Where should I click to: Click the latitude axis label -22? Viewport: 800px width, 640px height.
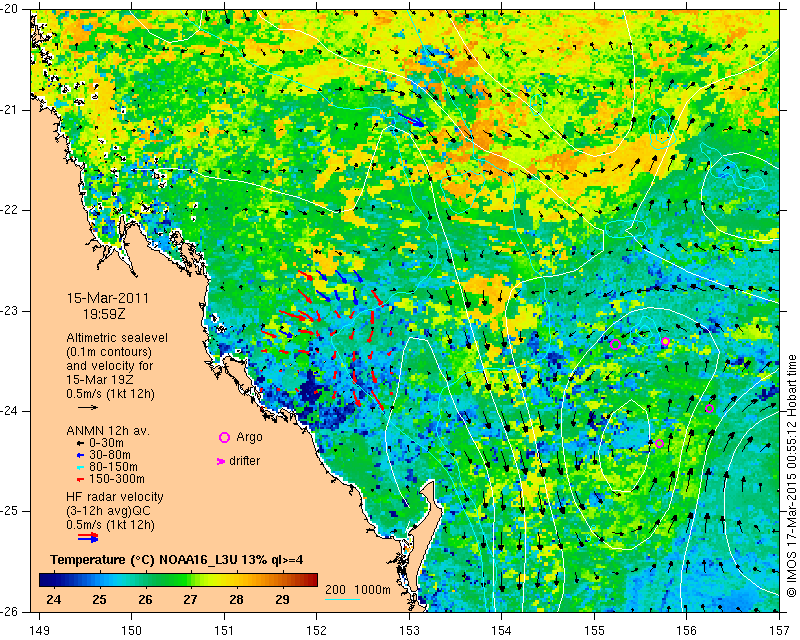click(x=9, y=210)
